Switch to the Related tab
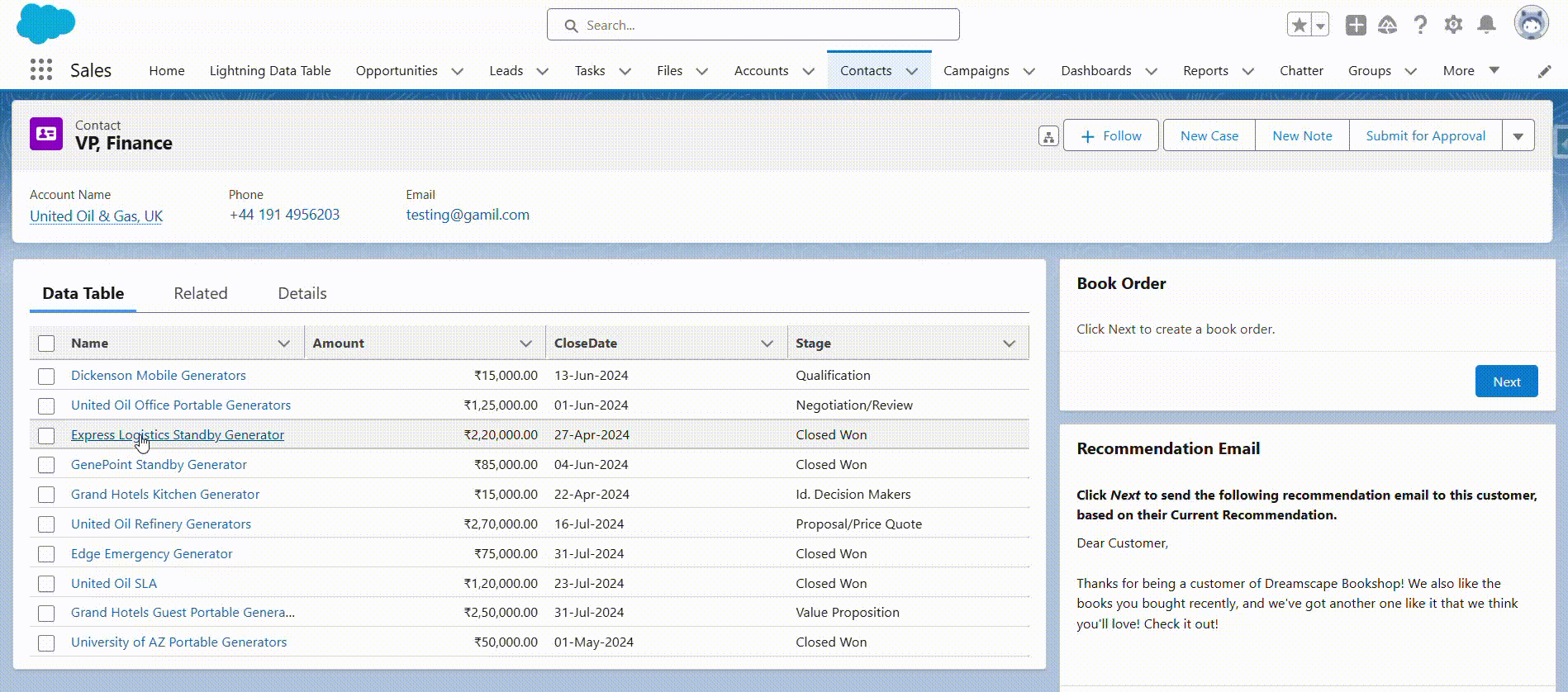 click(201, 293)
